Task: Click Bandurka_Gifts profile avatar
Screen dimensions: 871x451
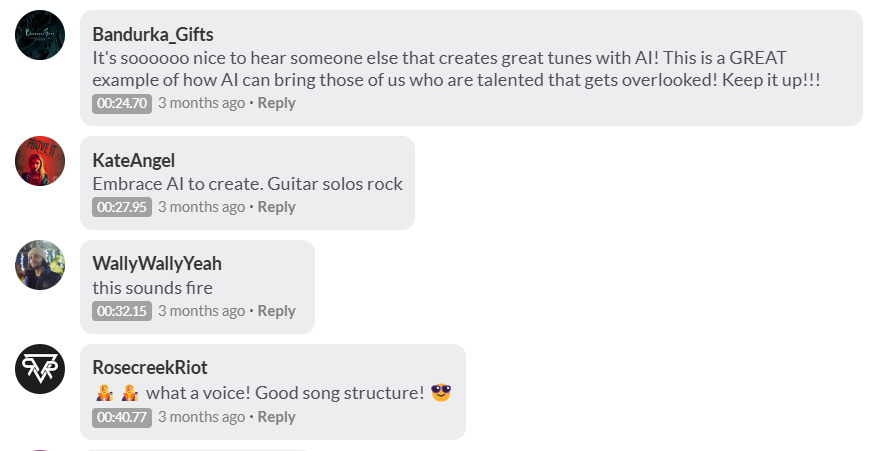Action: click(x=40, y=35)
